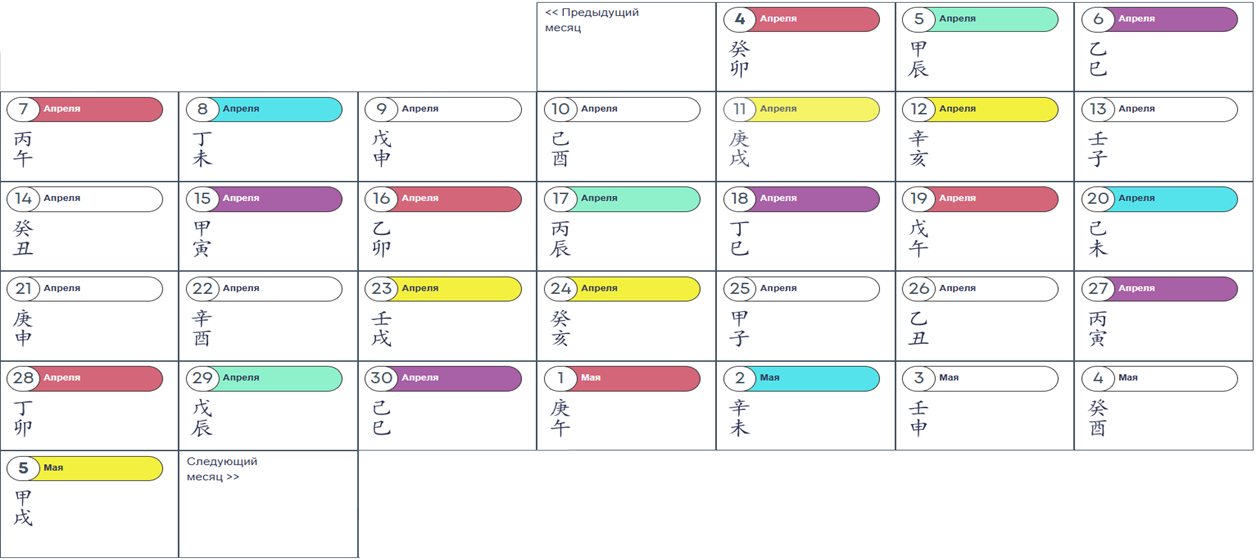This screenshot has width=1256, height=560.
Task: Open the cyan May 2 date pill
Action: pyautogui.click(x=801, y=378)
